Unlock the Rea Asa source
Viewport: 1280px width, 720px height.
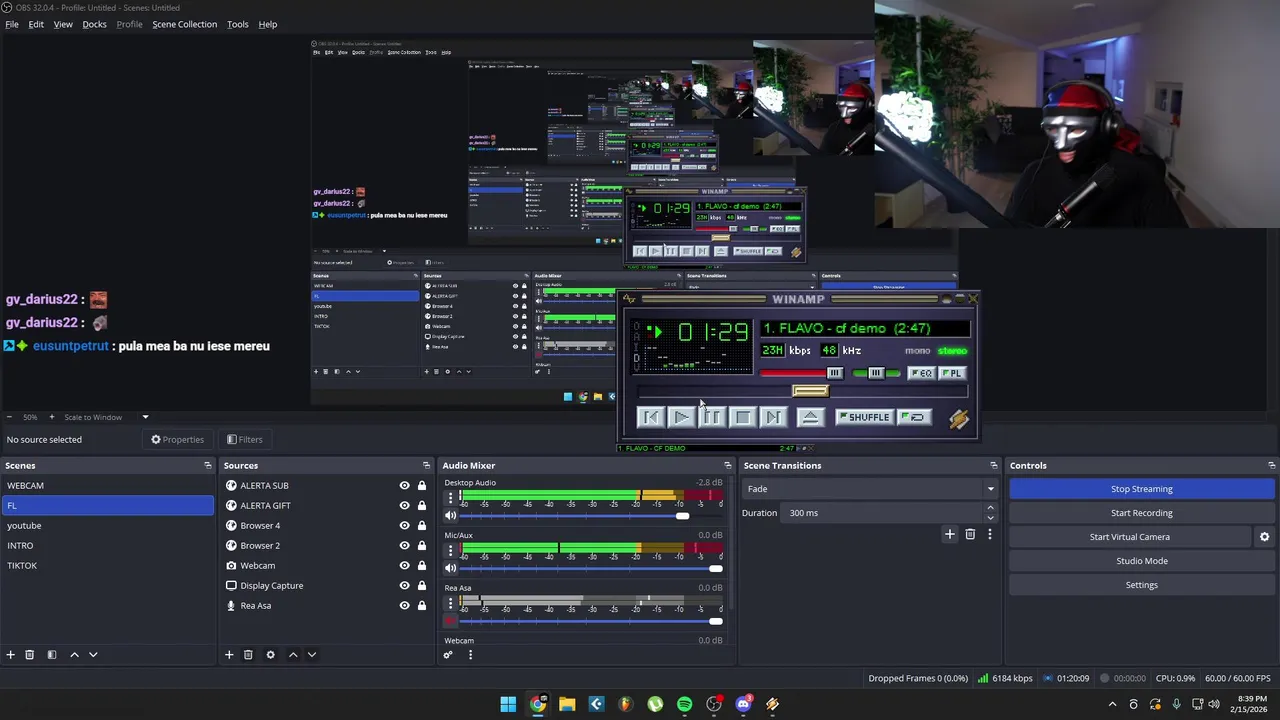422,606
